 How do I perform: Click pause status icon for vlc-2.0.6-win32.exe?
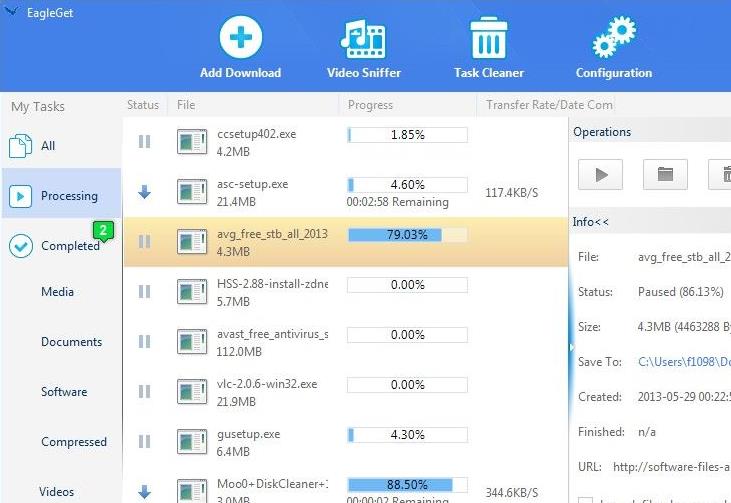(x=145, y=392)
